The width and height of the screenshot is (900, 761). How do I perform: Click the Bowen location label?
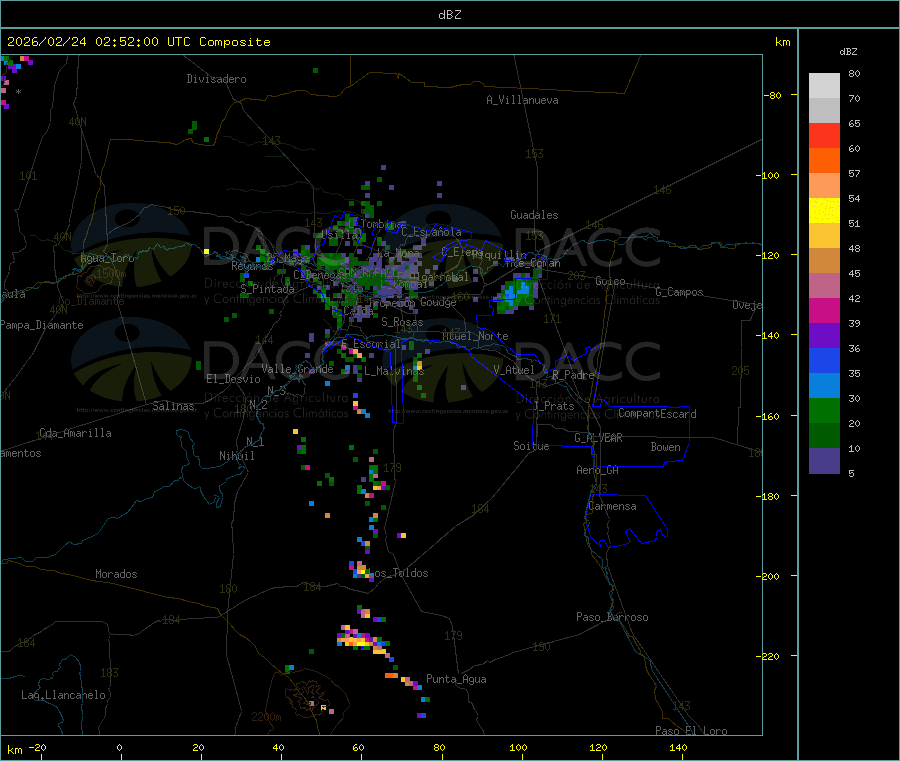pyautogui.click(x=665, y=447)
